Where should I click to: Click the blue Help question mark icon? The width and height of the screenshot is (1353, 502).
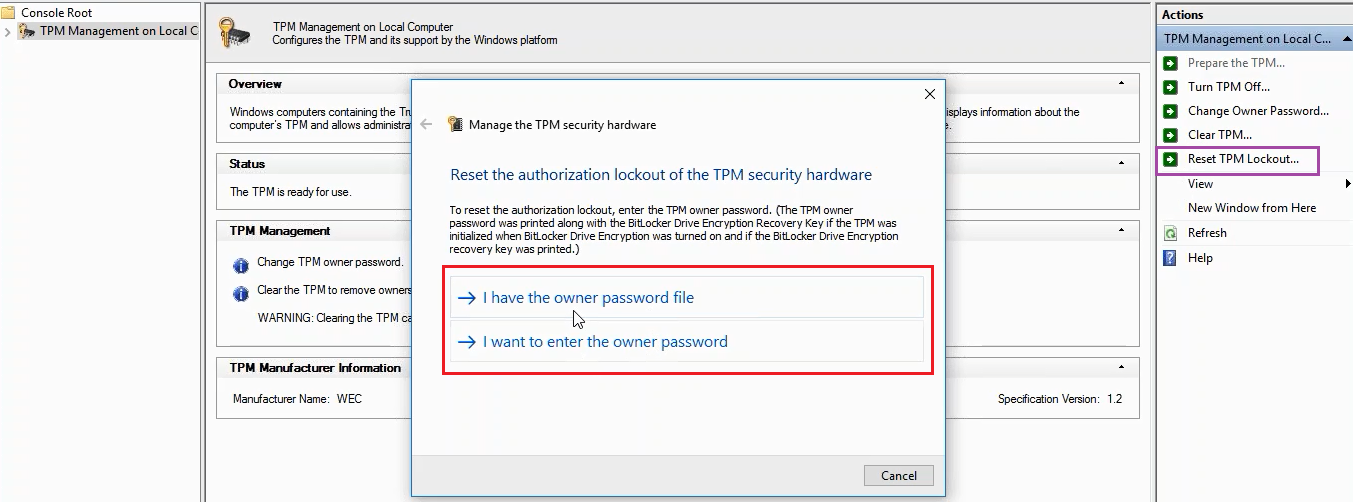[1170, 258]
